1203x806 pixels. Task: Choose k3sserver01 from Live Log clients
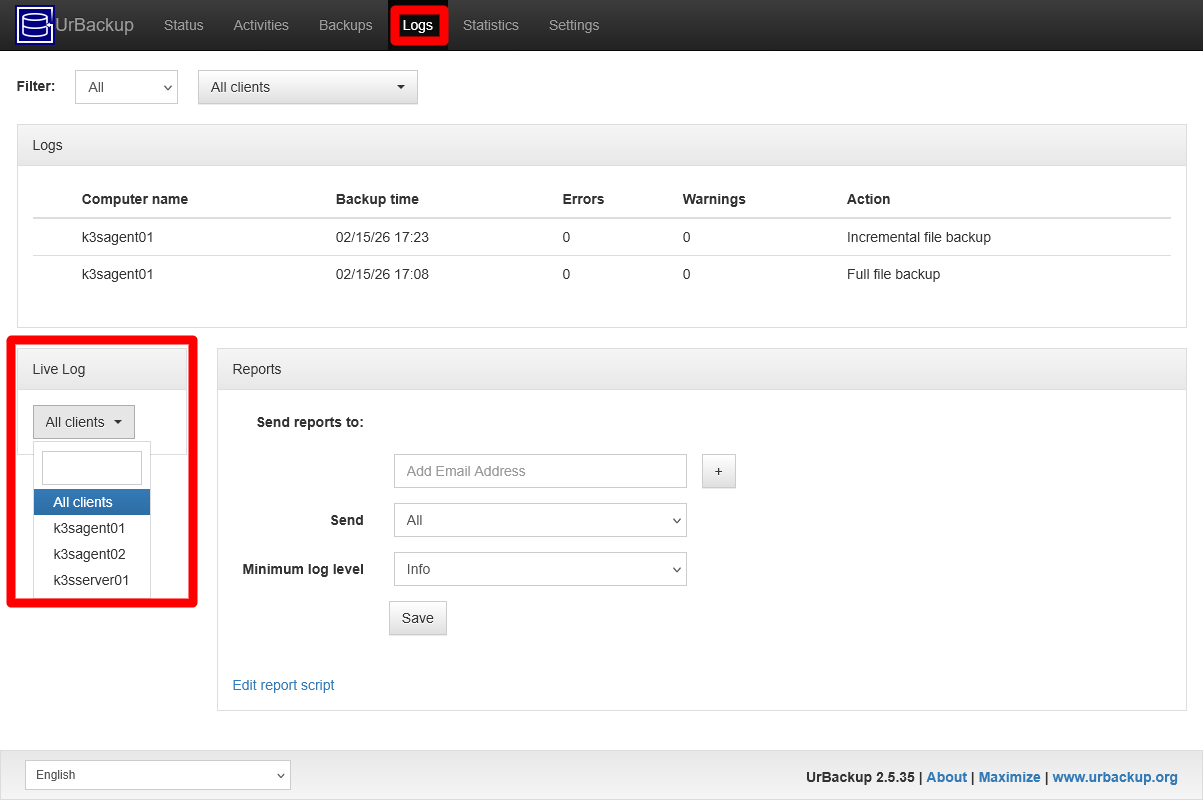tap(91, 580)
